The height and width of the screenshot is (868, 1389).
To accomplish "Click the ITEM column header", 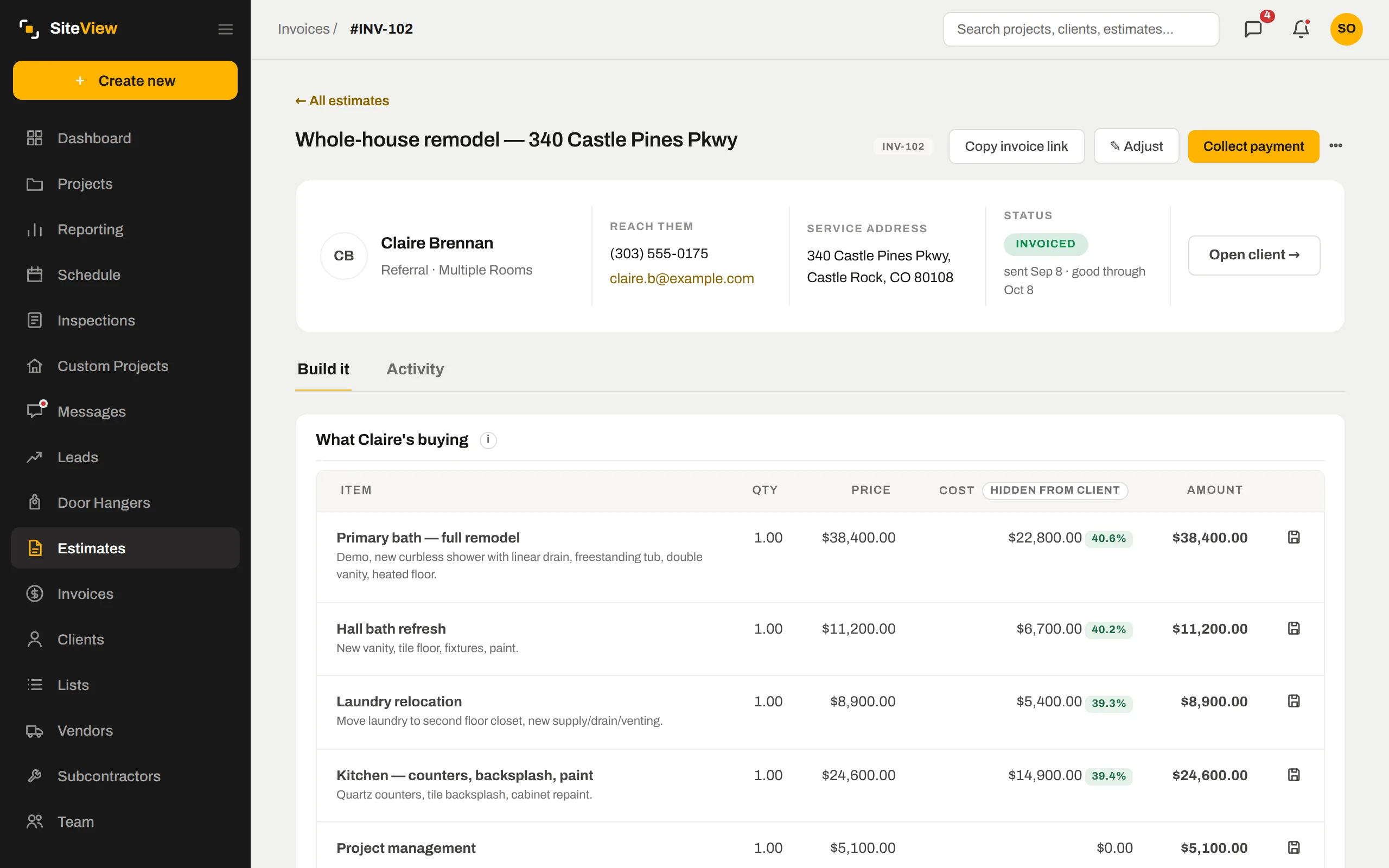I will pyautogui.click(x=356, y=490).
